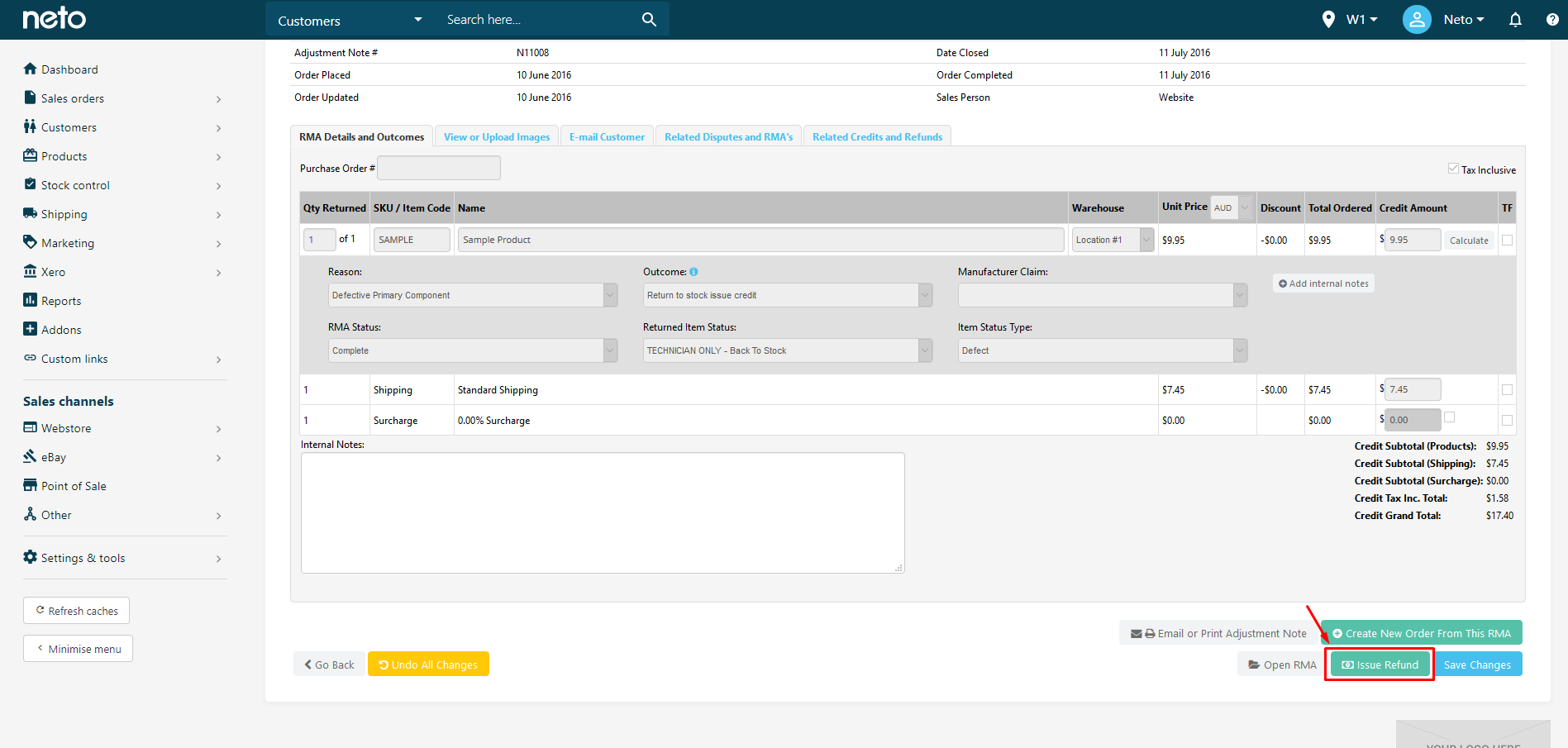Click the Purchase Order # field
Viewport: 1568px width, 748px height.
tap(439, 168)
